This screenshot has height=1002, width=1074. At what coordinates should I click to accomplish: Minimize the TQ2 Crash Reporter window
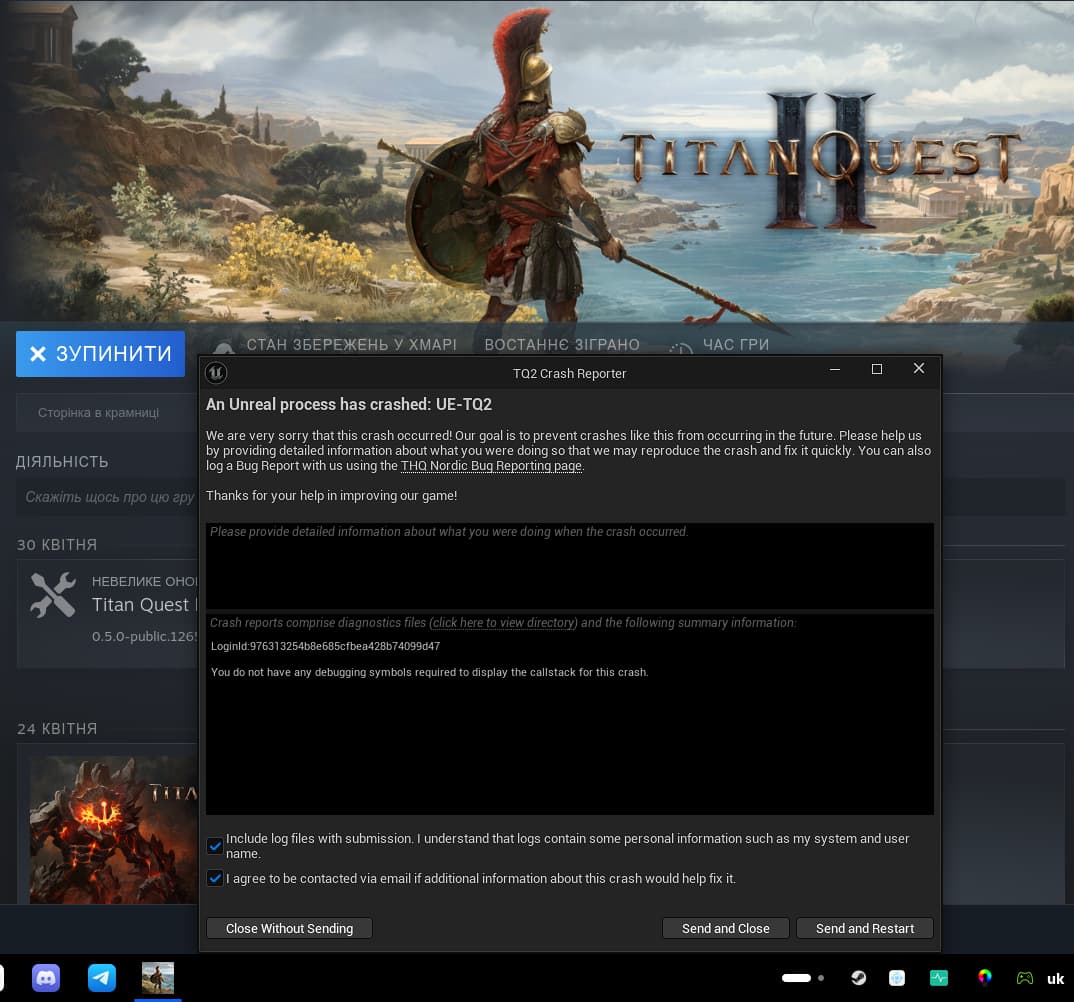tap(835, 369)
